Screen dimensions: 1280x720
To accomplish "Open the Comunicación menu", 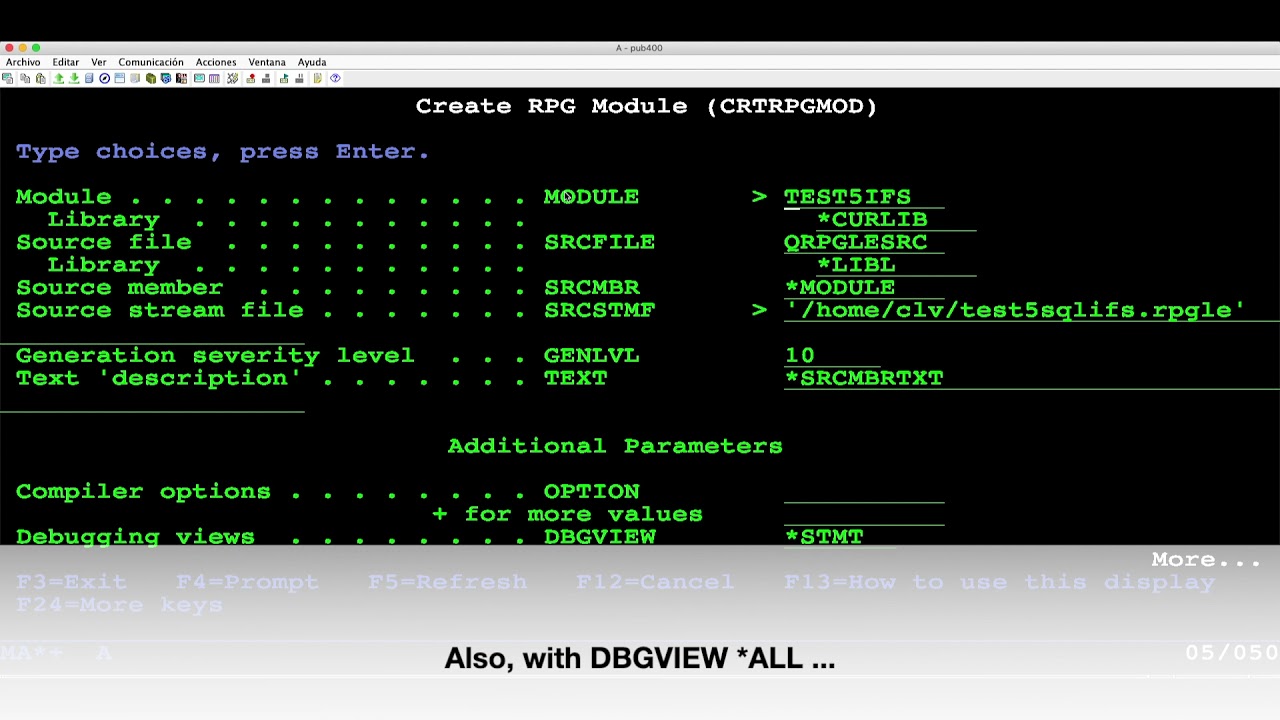I will coord(151,62).
